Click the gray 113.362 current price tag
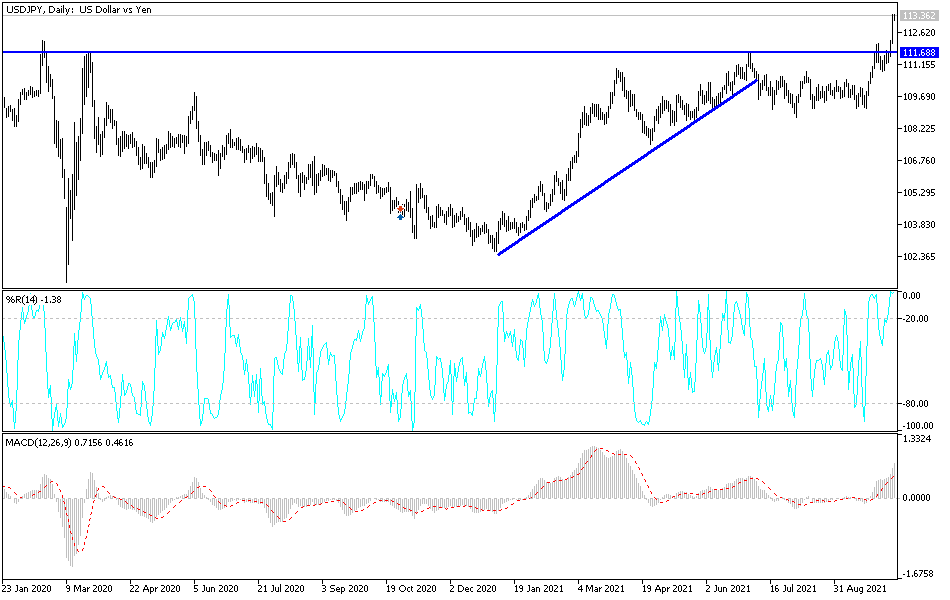The width and height of the screenshot is (950, 600). [x=921, y=16]
